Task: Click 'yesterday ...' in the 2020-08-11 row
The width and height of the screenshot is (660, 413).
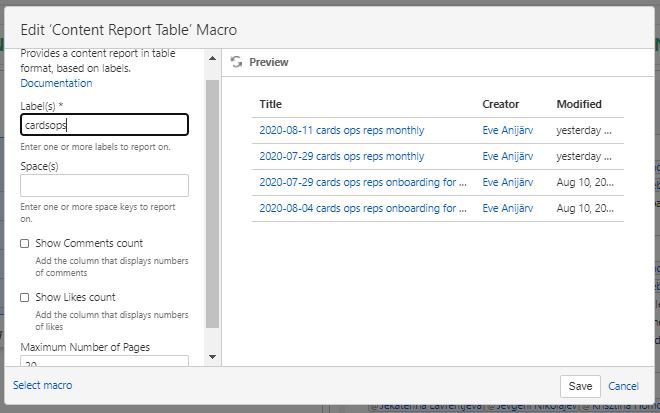Action: tap(584, 131)
